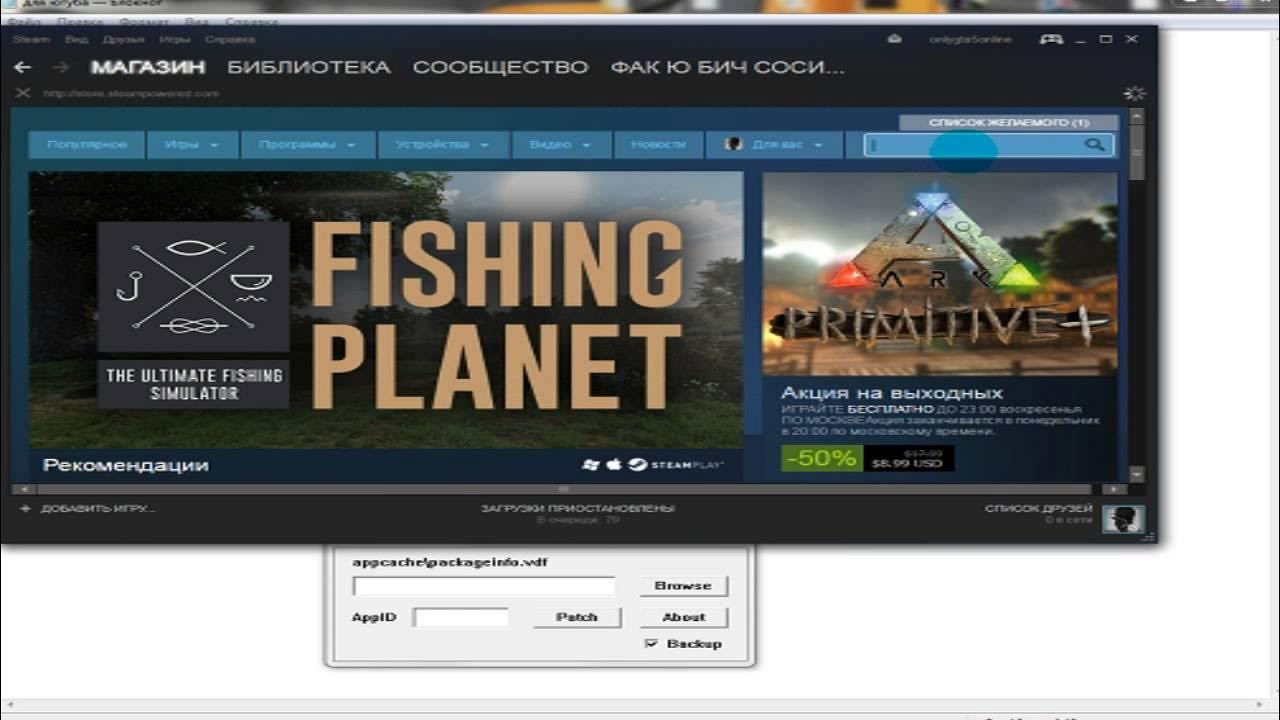
Task: Click the Browse button in patcher
Action: [683, 586]
